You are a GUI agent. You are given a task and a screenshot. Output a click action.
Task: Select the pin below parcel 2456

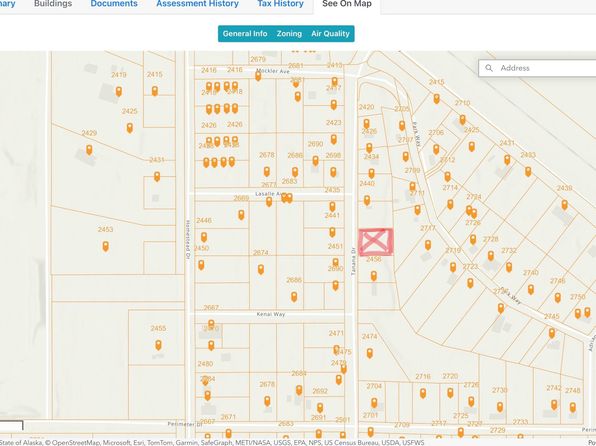coord(374,276)
